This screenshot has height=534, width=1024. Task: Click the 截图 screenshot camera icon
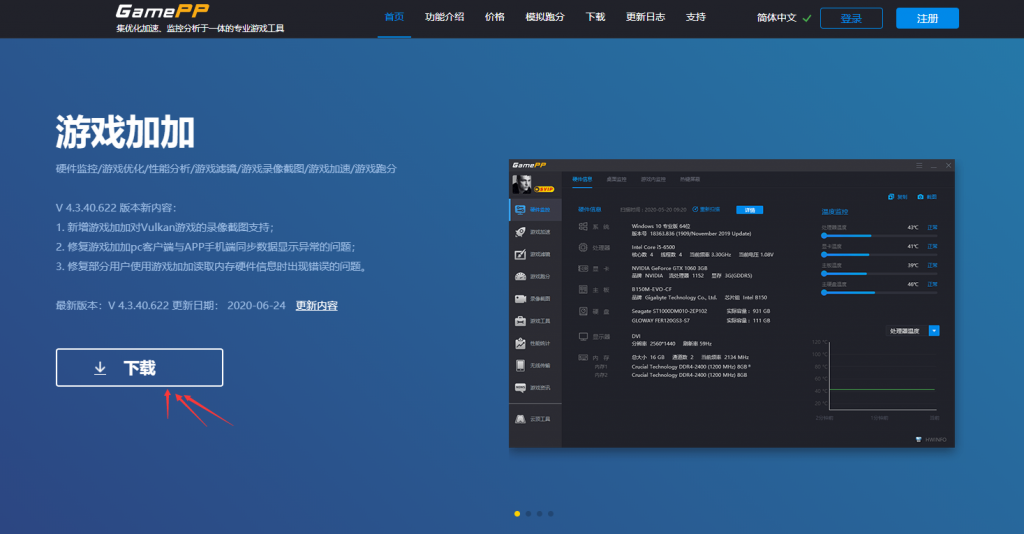pyautogui.click(x=920, y=196)
